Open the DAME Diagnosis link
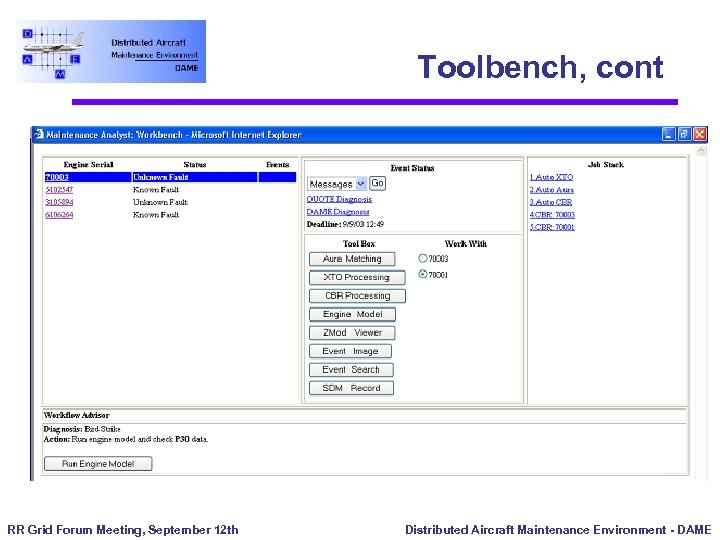Screen dimensions: 720x540 click(x=338, y=212)
